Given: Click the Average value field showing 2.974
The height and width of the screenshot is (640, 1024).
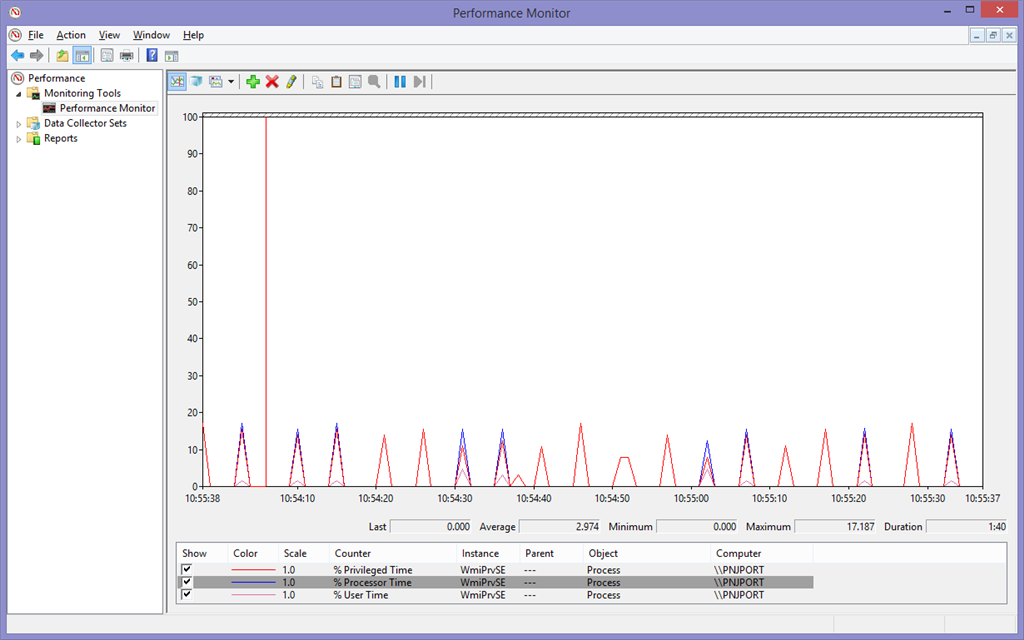Looking at the screenshot, I should point(559,526).
